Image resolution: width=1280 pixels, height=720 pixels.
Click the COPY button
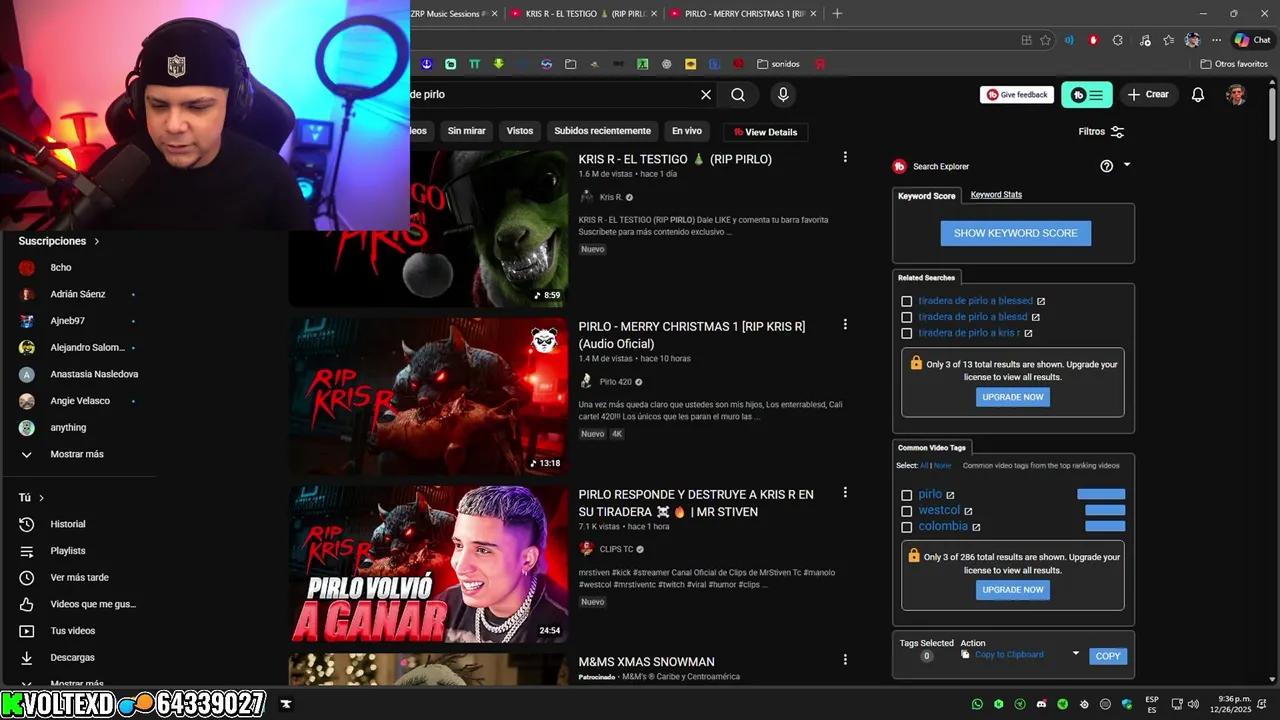pos(1108,656)
